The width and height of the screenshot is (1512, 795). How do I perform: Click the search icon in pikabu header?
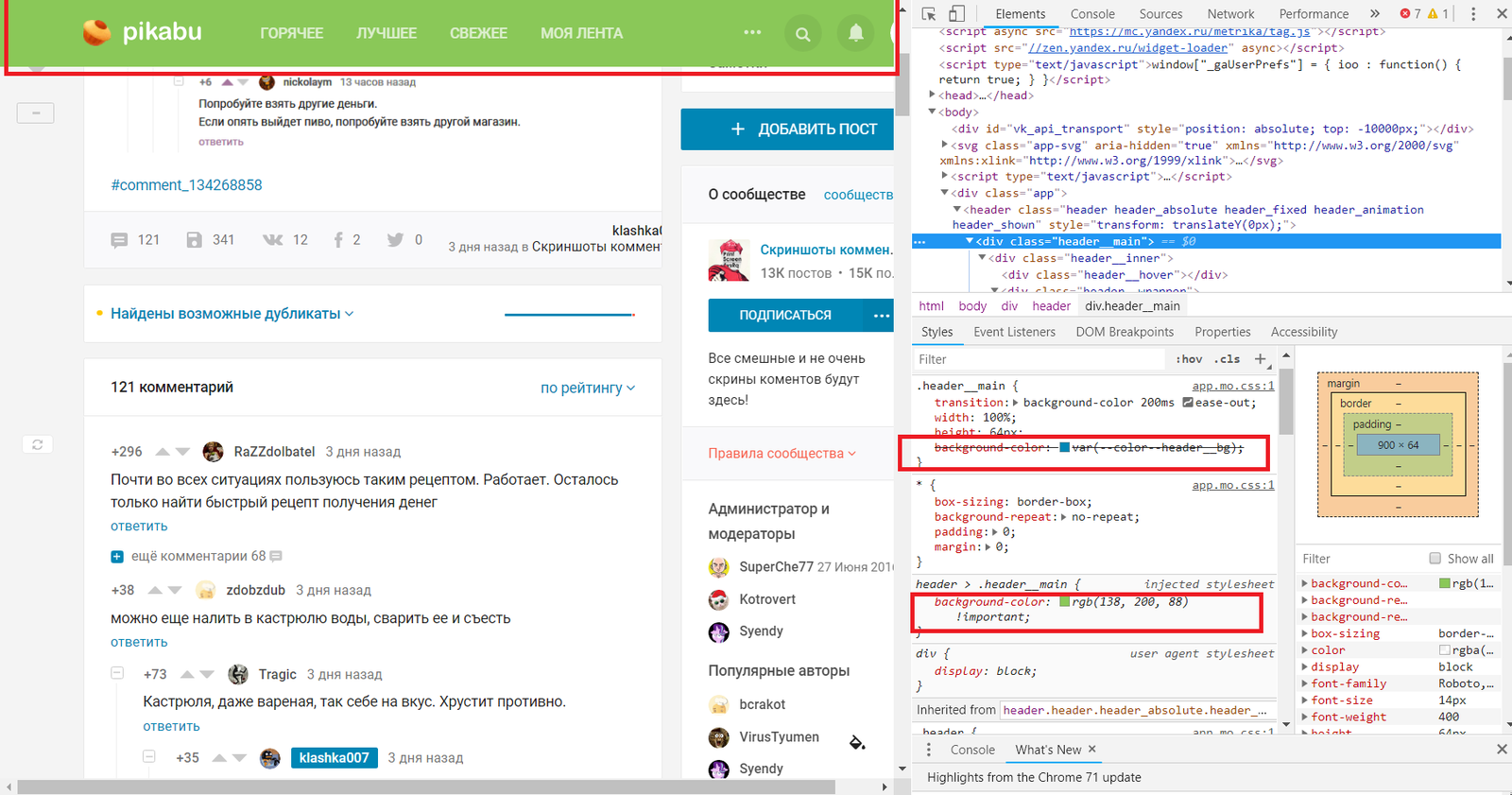pos(802,34)
